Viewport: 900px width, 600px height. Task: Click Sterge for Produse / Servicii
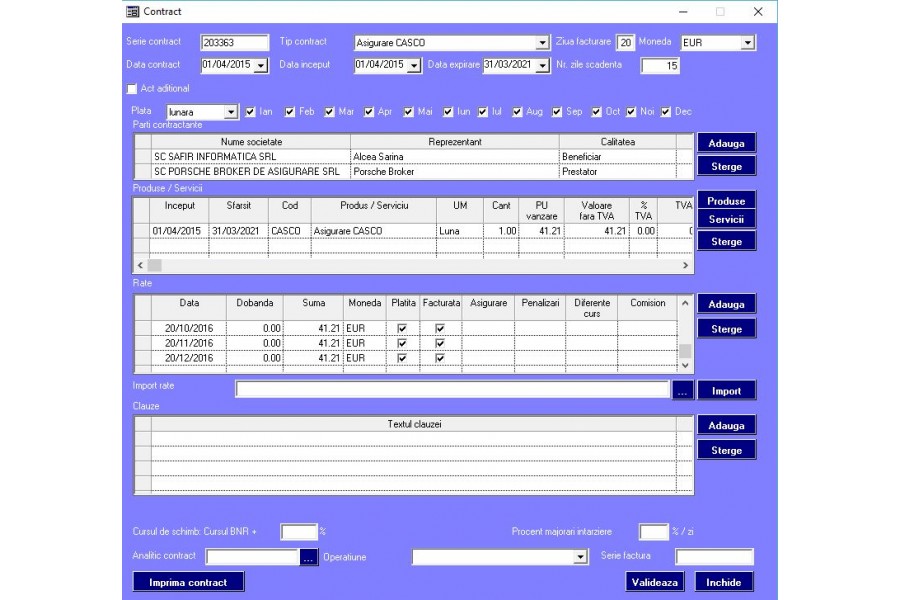pyautogui.click(x=726, y=241)
